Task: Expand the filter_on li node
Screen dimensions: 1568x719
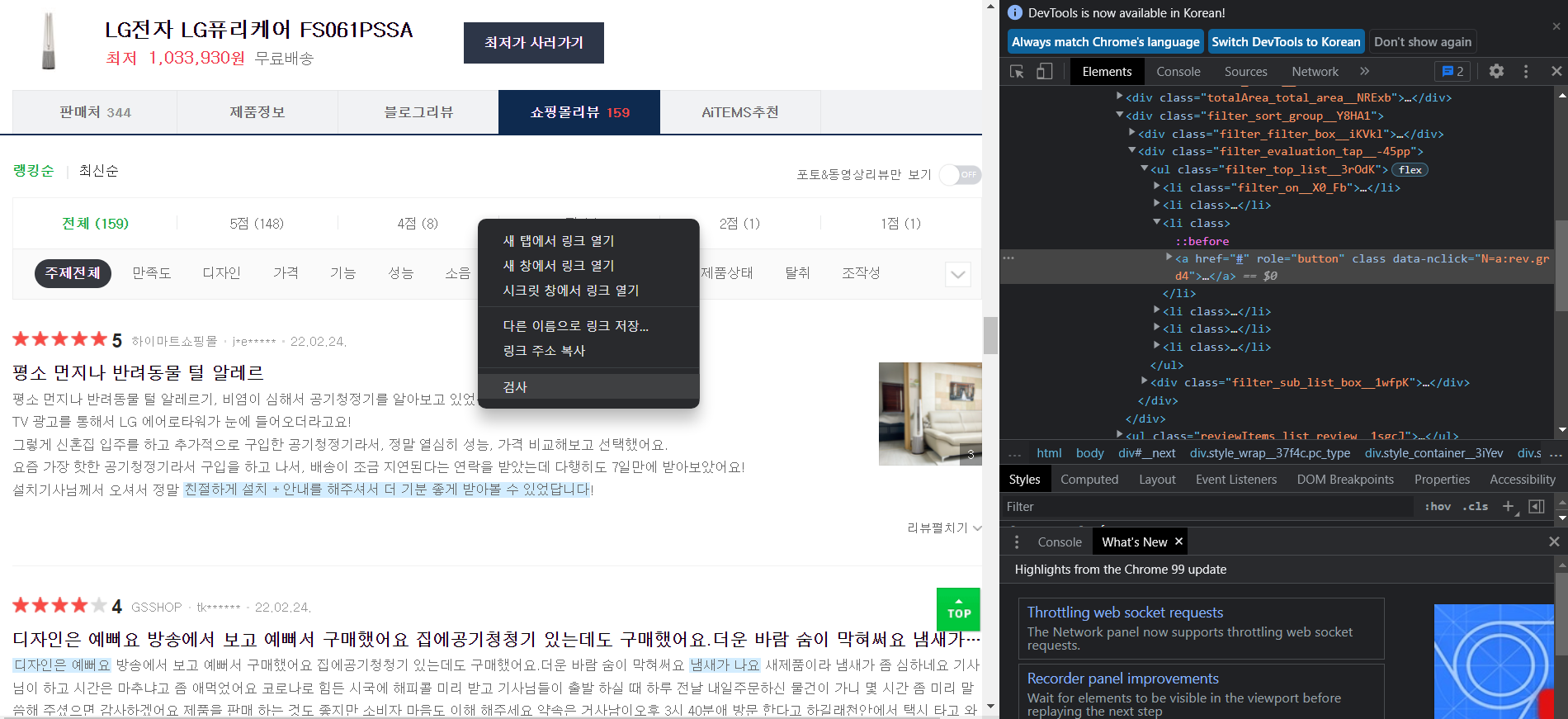Action: click(1157, 187)
